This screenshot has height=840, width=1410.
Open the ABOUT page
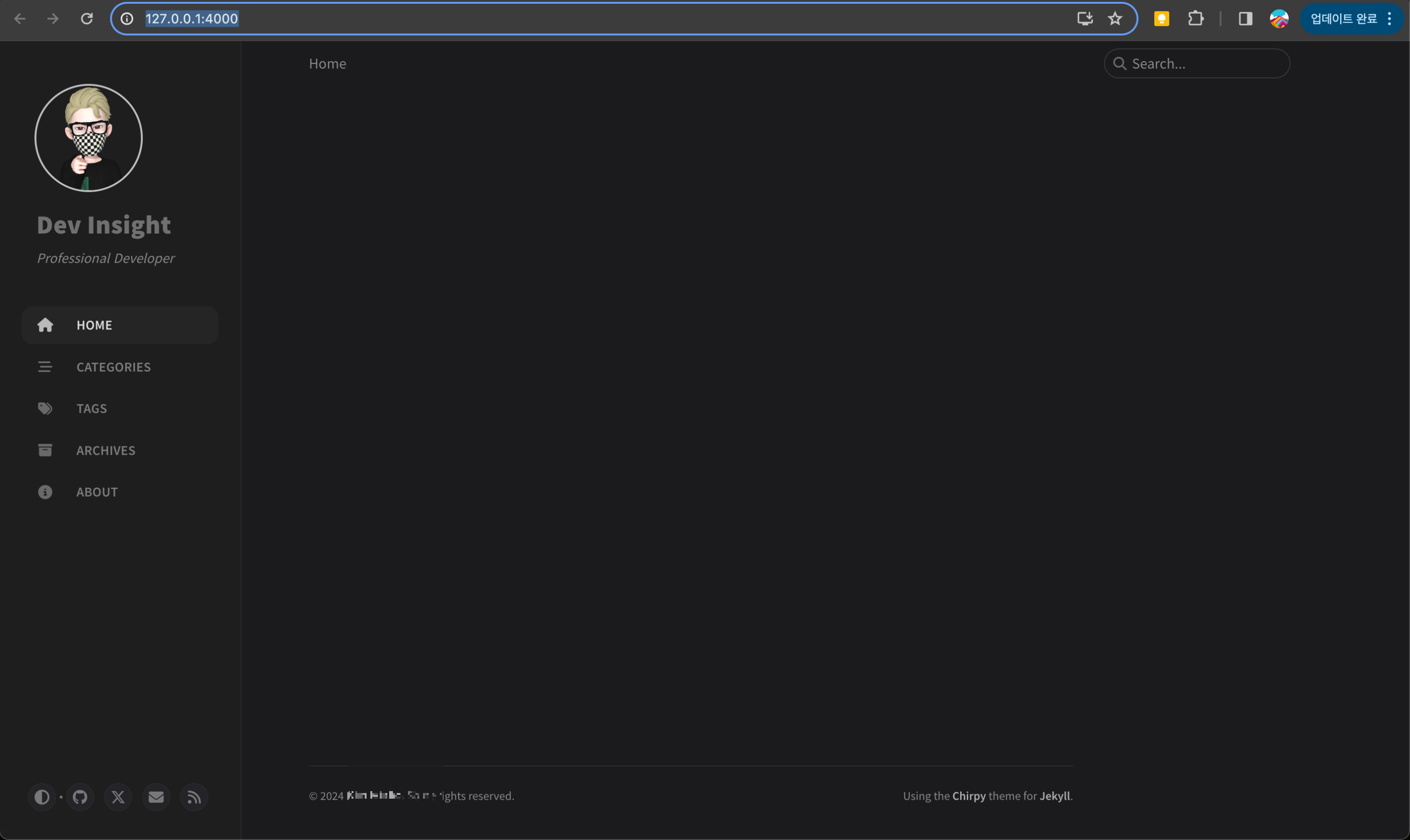[119, 492]
